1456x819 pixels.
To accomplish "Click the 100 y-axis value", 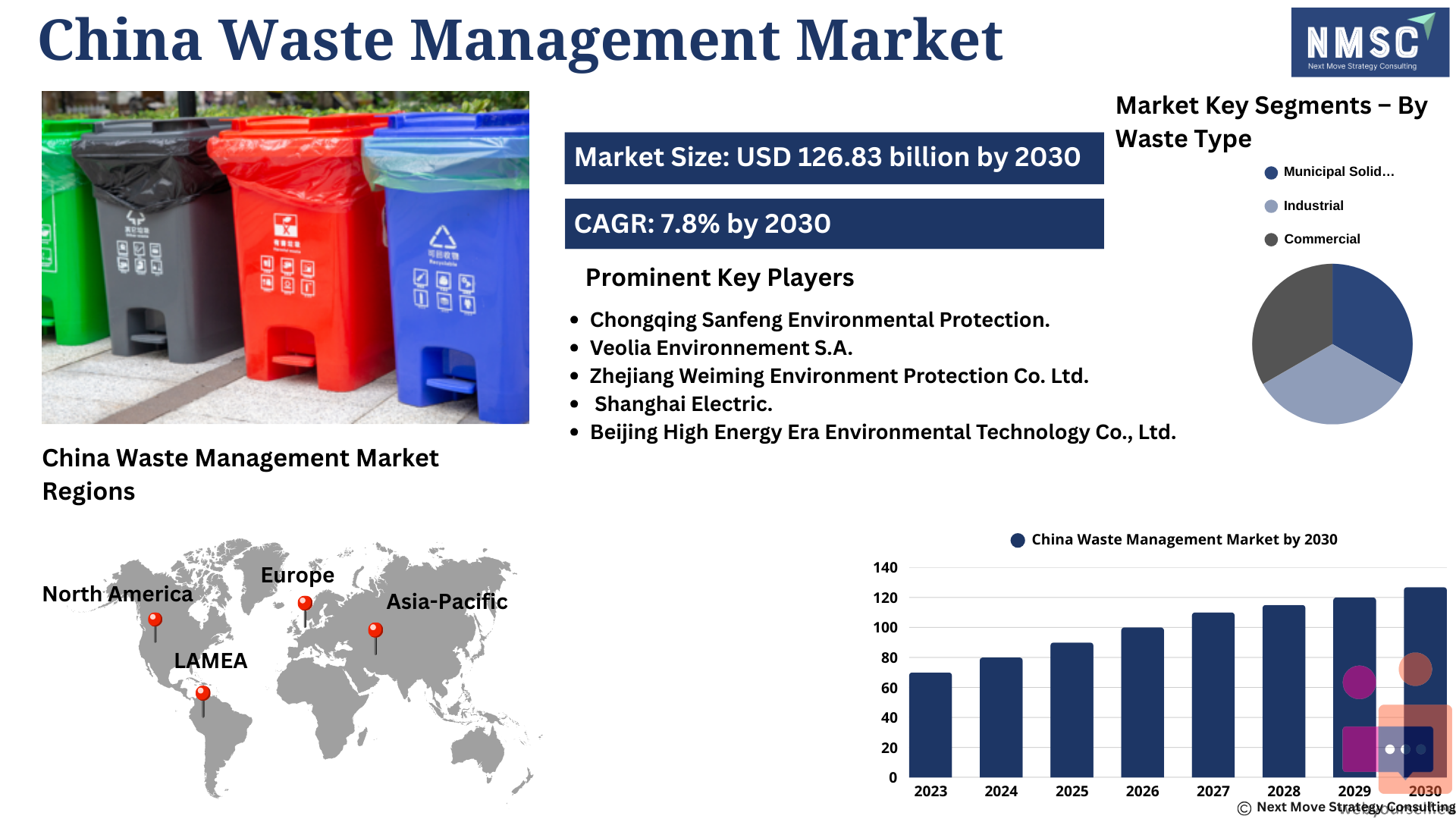I will (x=885, y=628).
